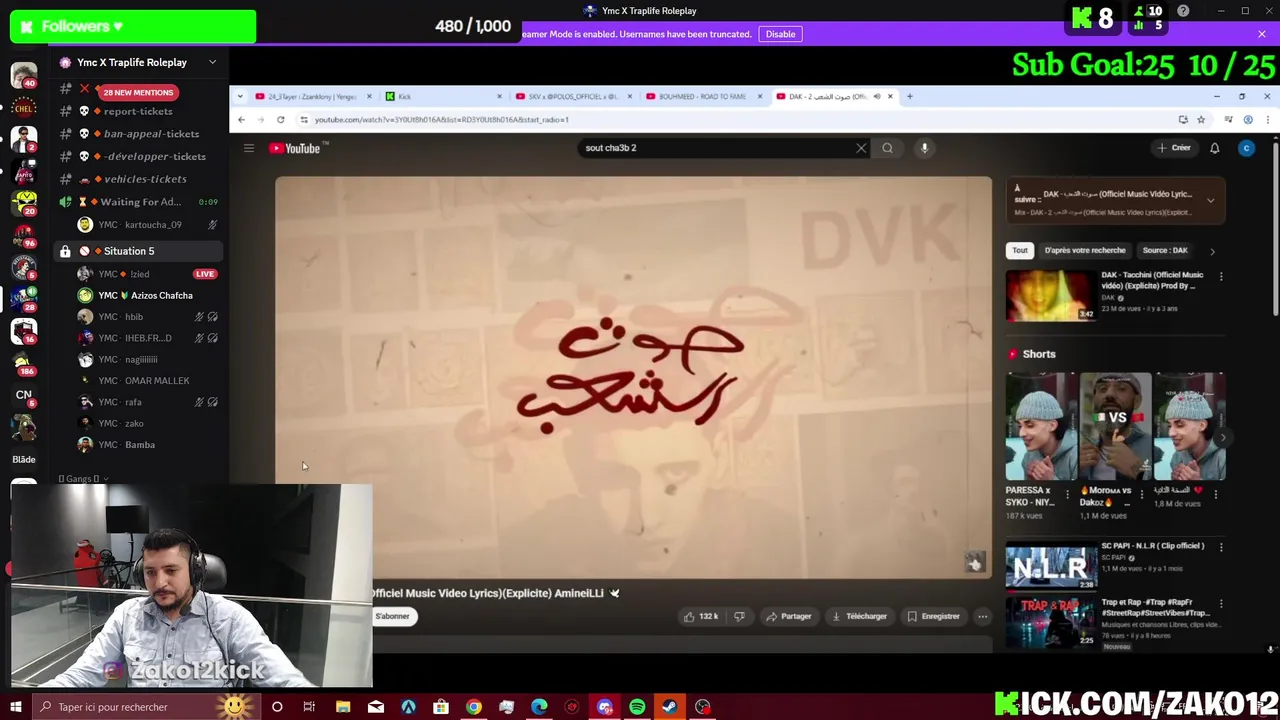Open Google Chrome from the taskbar
Image resolution: width=1280 pixels, height=720 pixels.
(473, 707)
